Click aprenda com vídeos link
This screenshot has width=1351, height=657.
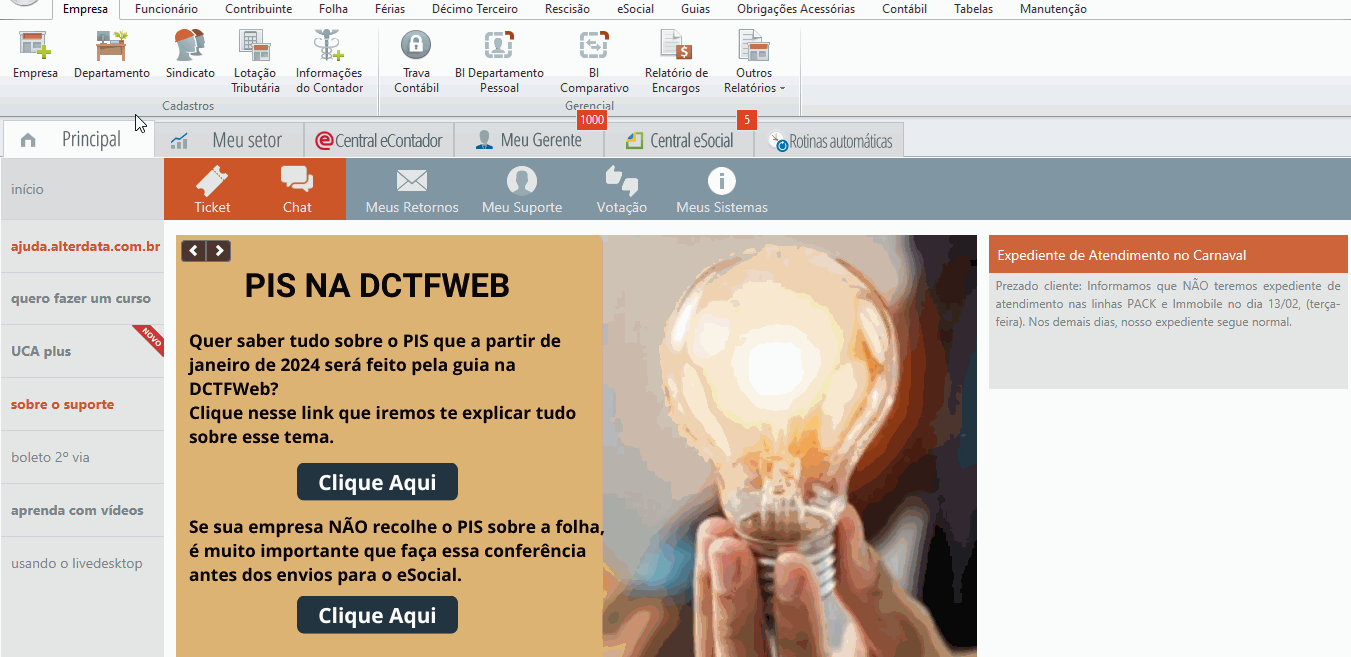[82, 510]
